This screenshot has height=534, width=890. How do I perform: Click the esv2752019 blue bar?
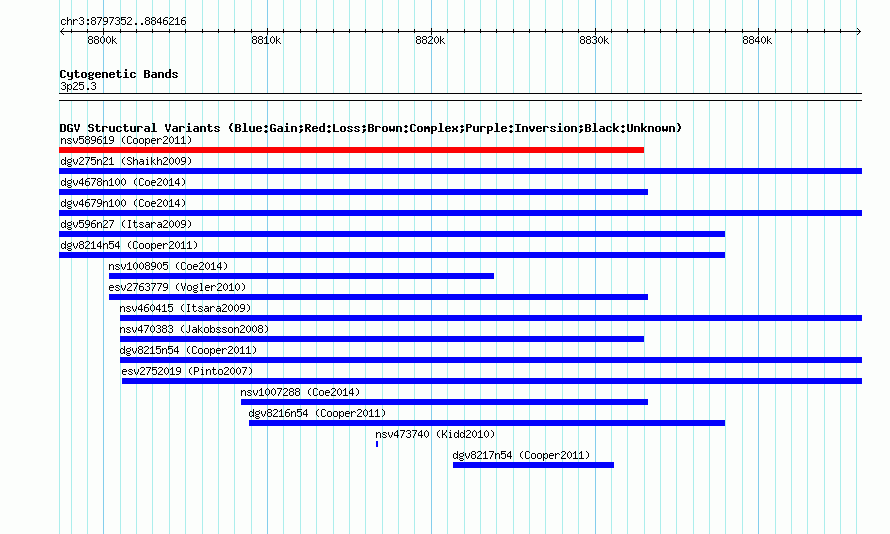click(x=492, y=381)
